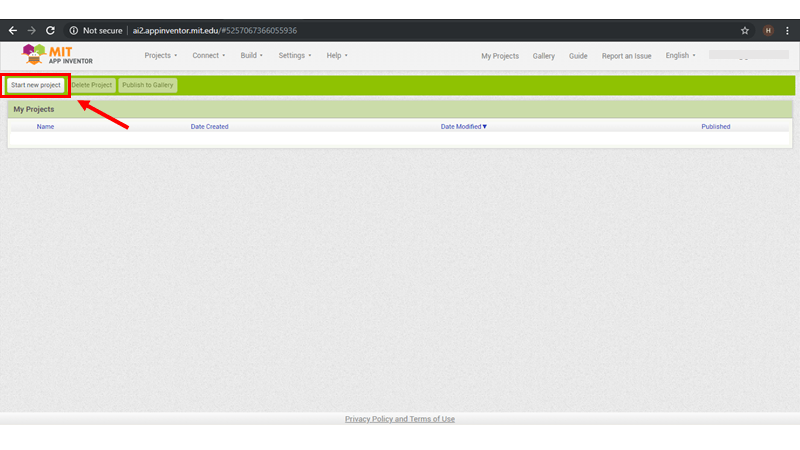Viewport: 800px width, 450px height.
Task: Go to My Projects in the top bar
Action: 499,56
